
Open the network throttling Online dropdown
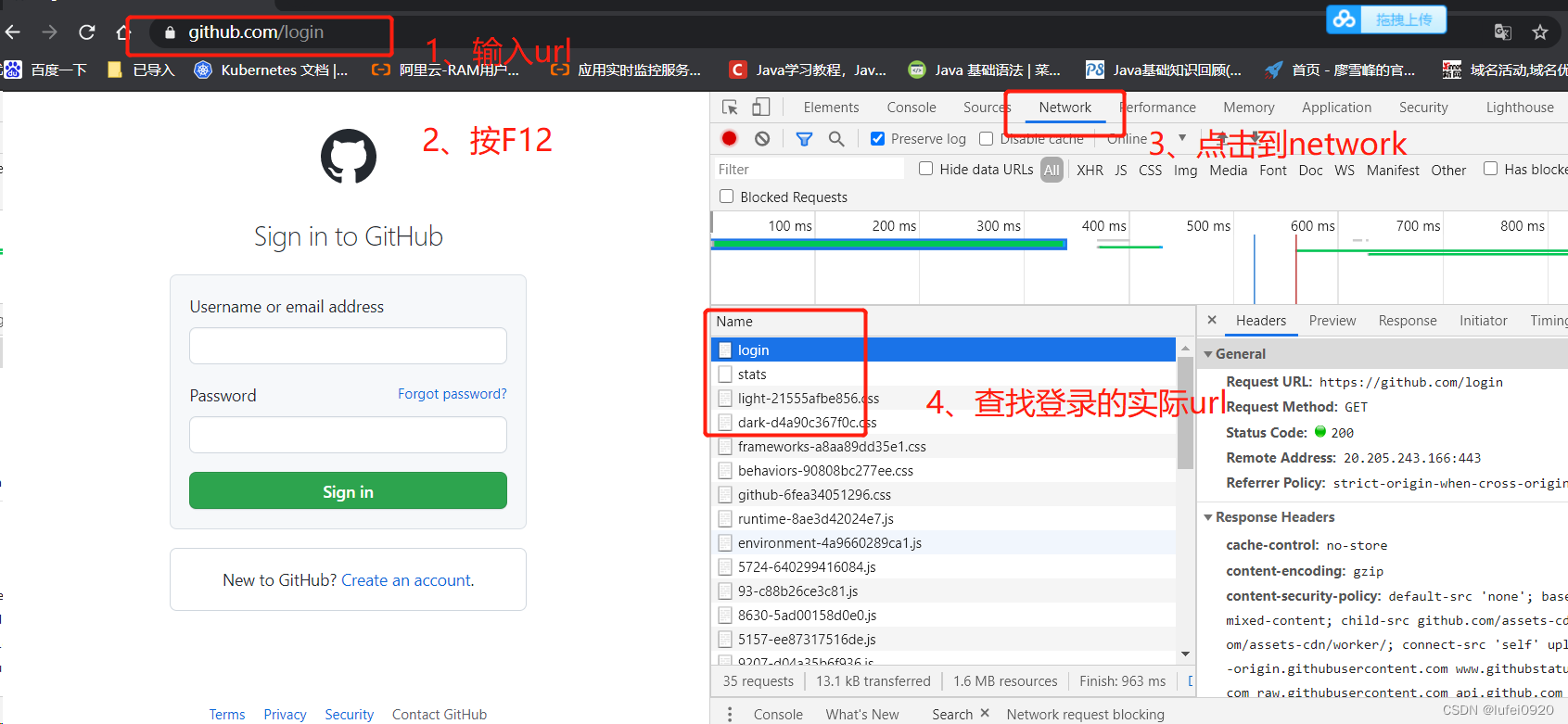[x=1146, y=138]
